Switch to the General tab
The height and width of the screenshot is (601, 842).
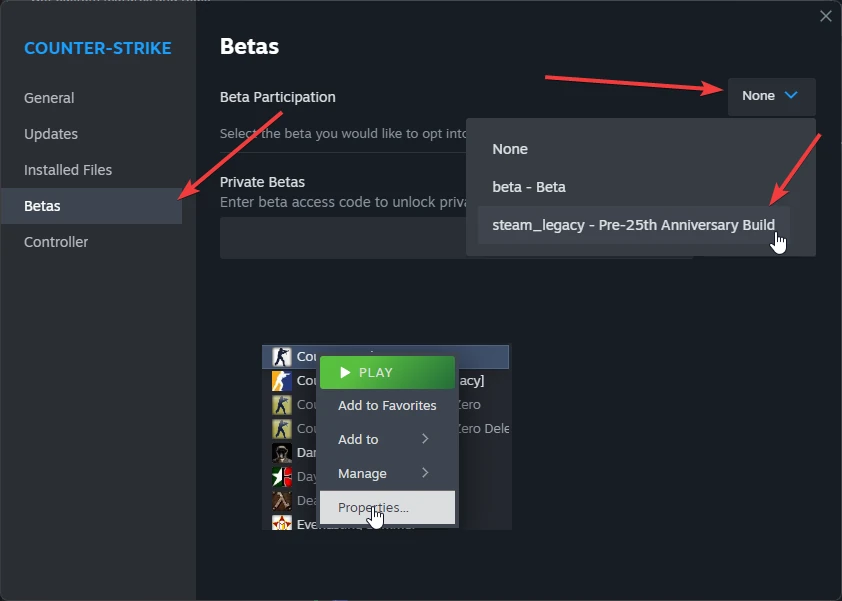49,98
